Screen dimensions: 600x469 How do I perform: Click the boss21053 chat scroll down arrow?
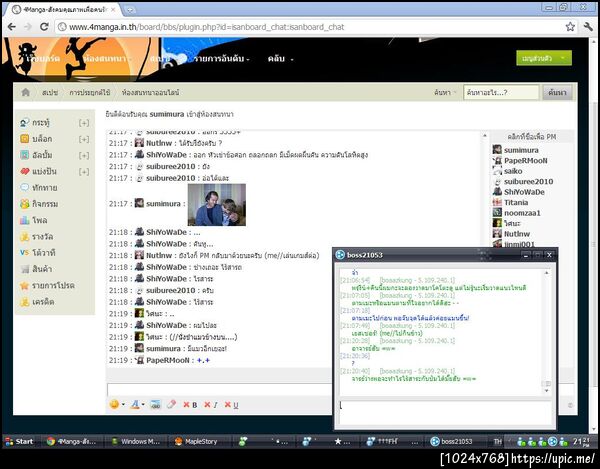coord(546,391)
